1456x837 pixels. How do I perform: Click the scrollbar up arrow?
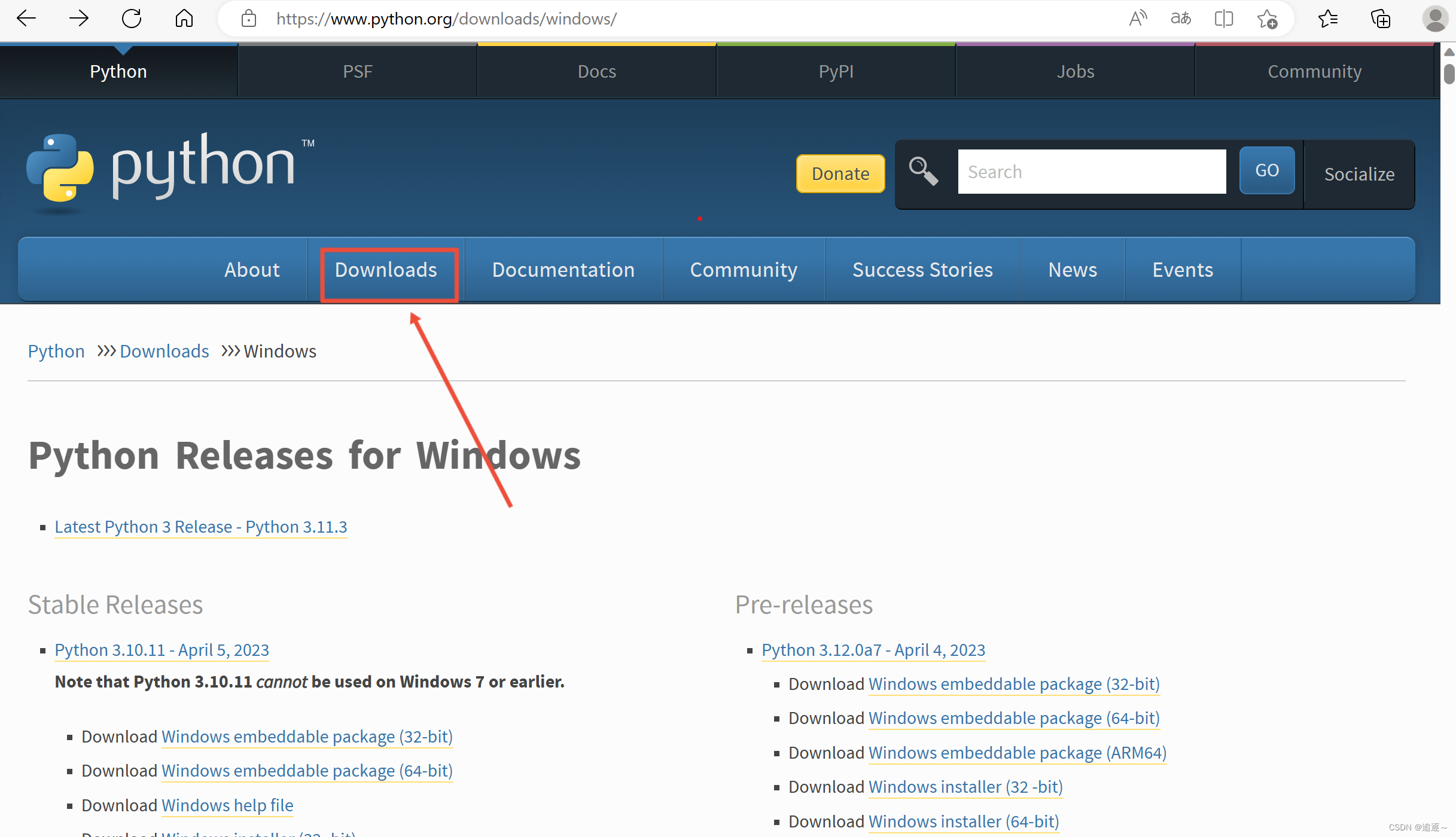1449,52
